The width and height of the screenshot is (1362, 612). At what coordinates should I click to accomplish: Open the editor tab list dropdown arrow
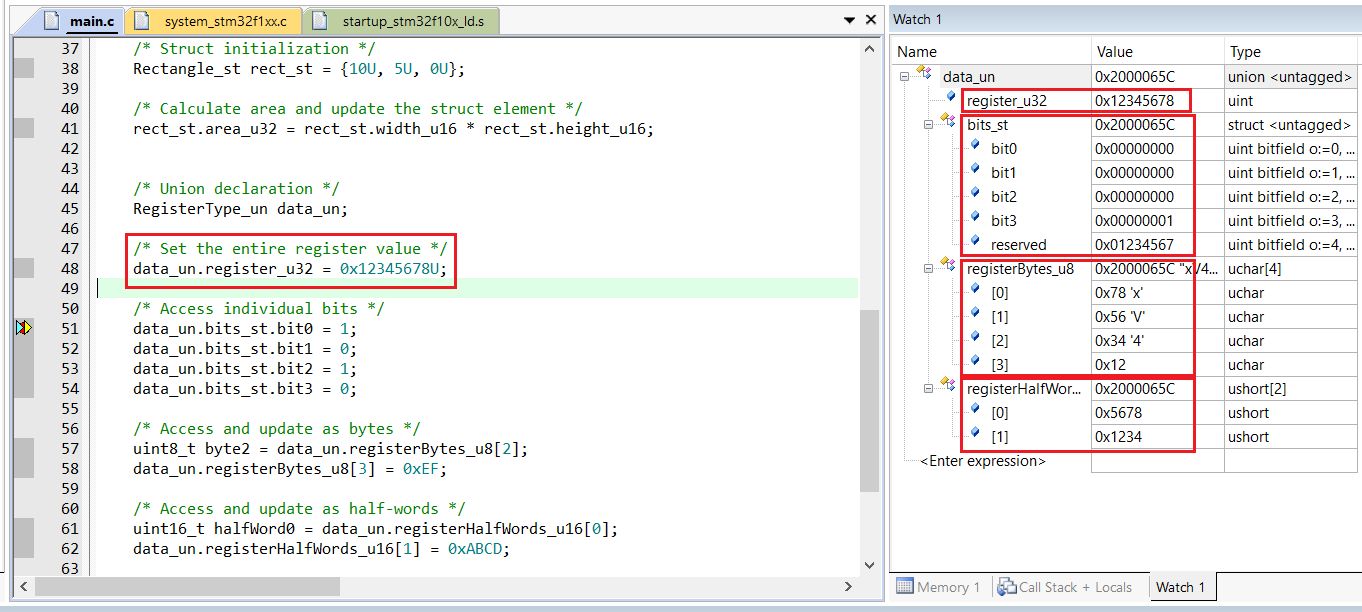tap(847, 20)
